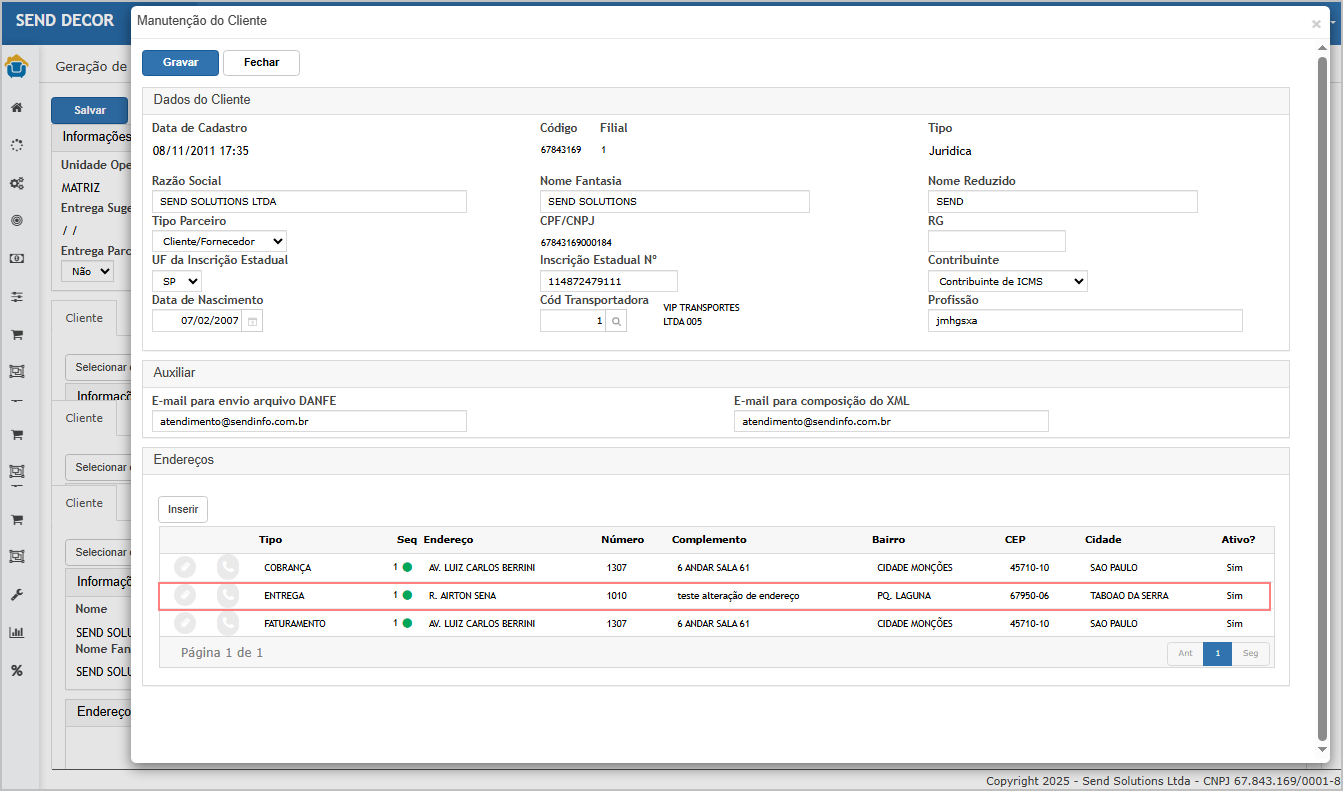Open the calendar picker for Data de Nascimento

pos(253,321)
